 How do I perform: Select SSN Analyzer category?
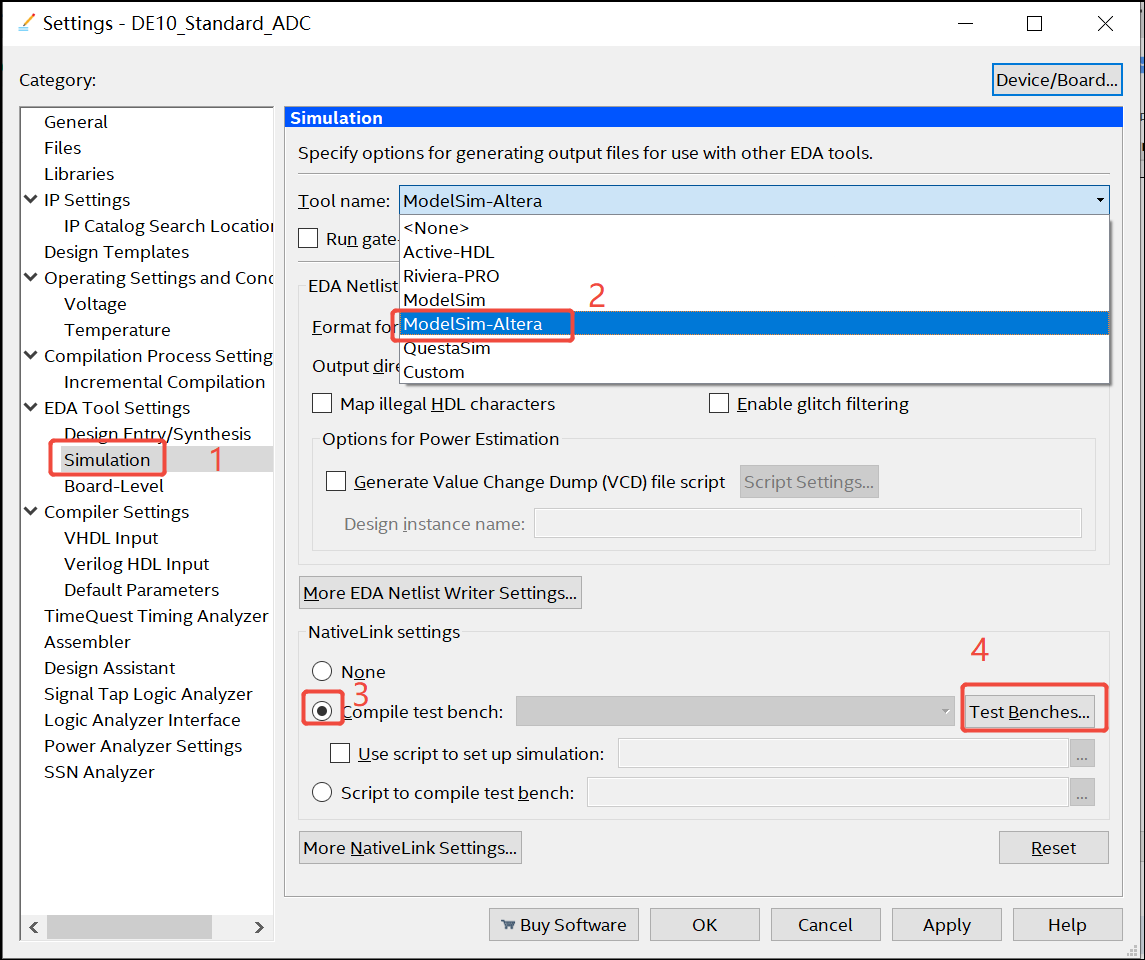[99, 772]
